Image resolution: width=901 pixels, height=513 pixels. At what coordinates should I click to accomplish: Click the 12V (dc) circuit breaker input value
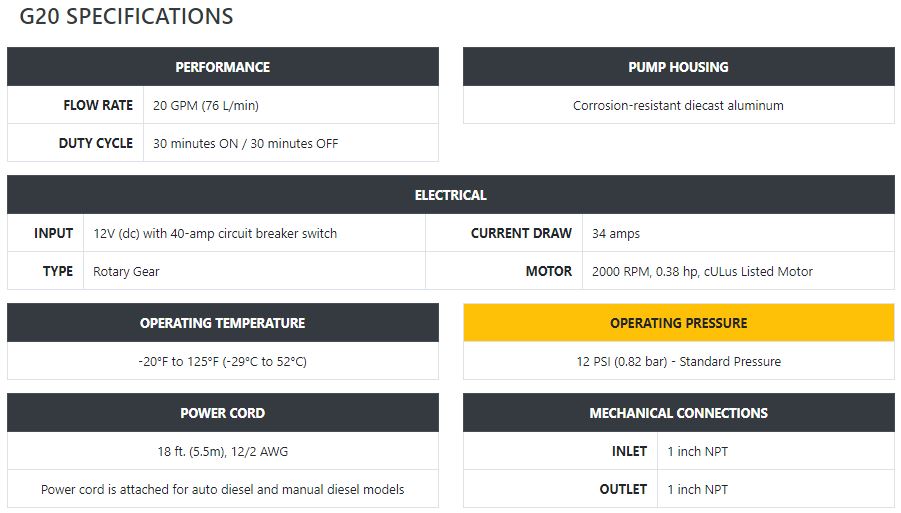tap(215, 234)
